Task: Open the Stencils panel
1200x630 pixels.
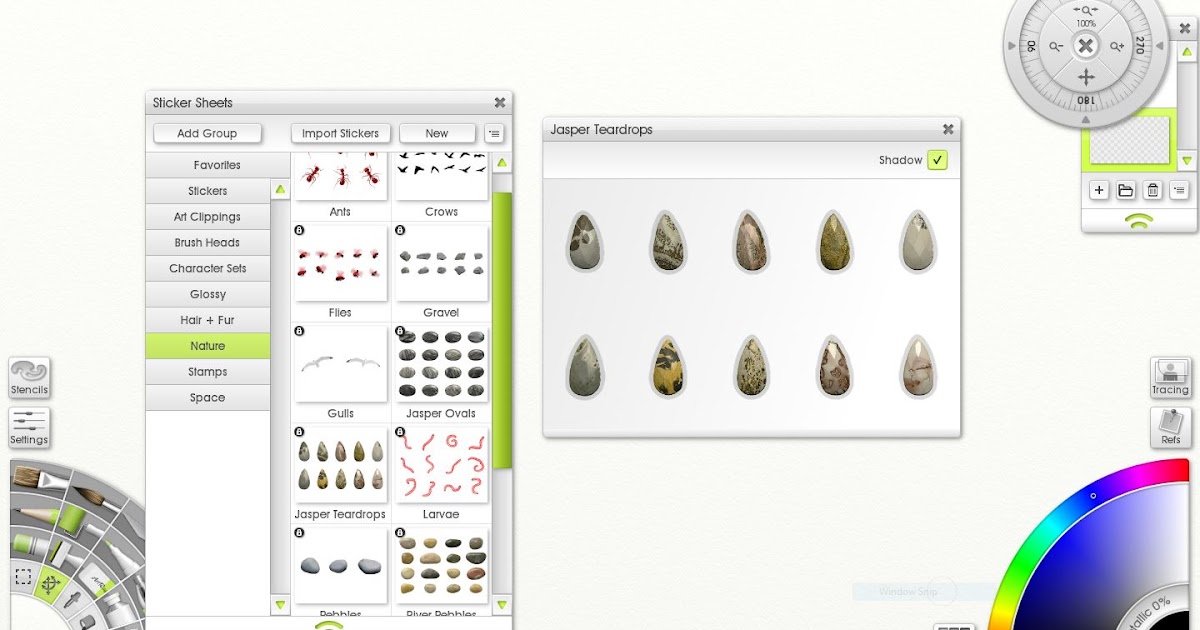Action: tap(29, 379)
